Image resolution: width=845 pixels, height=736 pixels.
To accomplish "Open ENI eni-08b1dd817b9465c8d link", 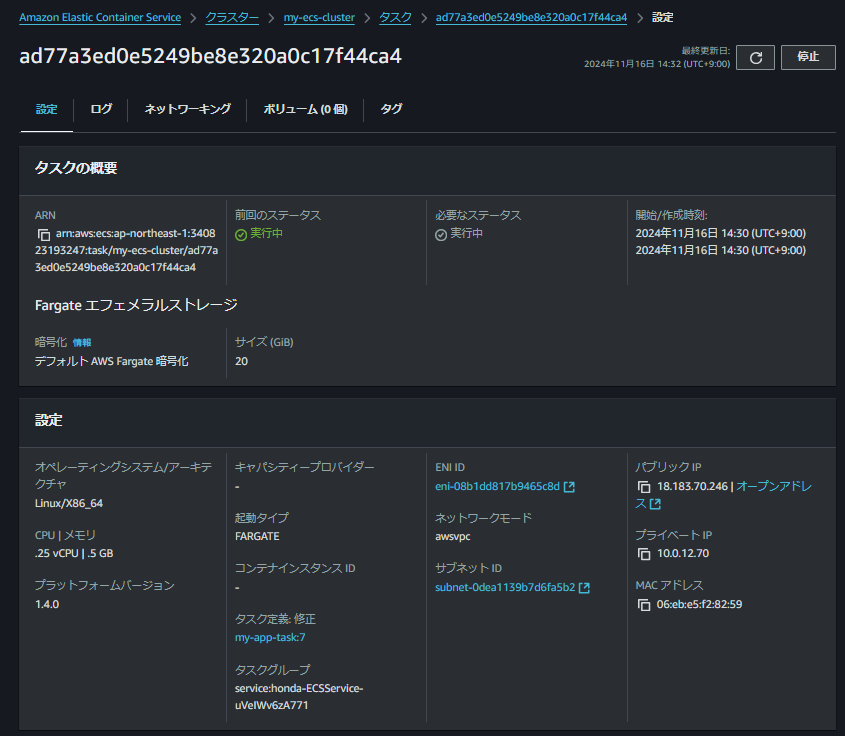I will click(x=497, y=487).
